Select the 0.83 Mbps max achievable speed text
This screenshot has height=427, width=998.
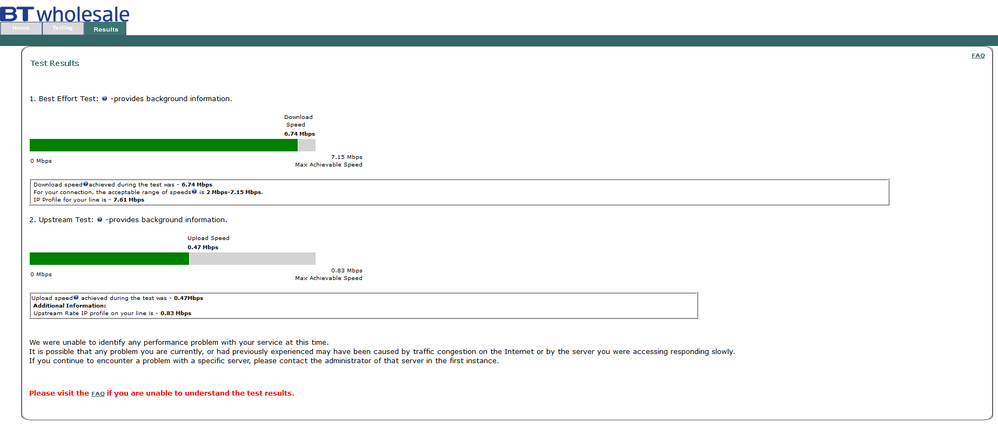[347, 270]
